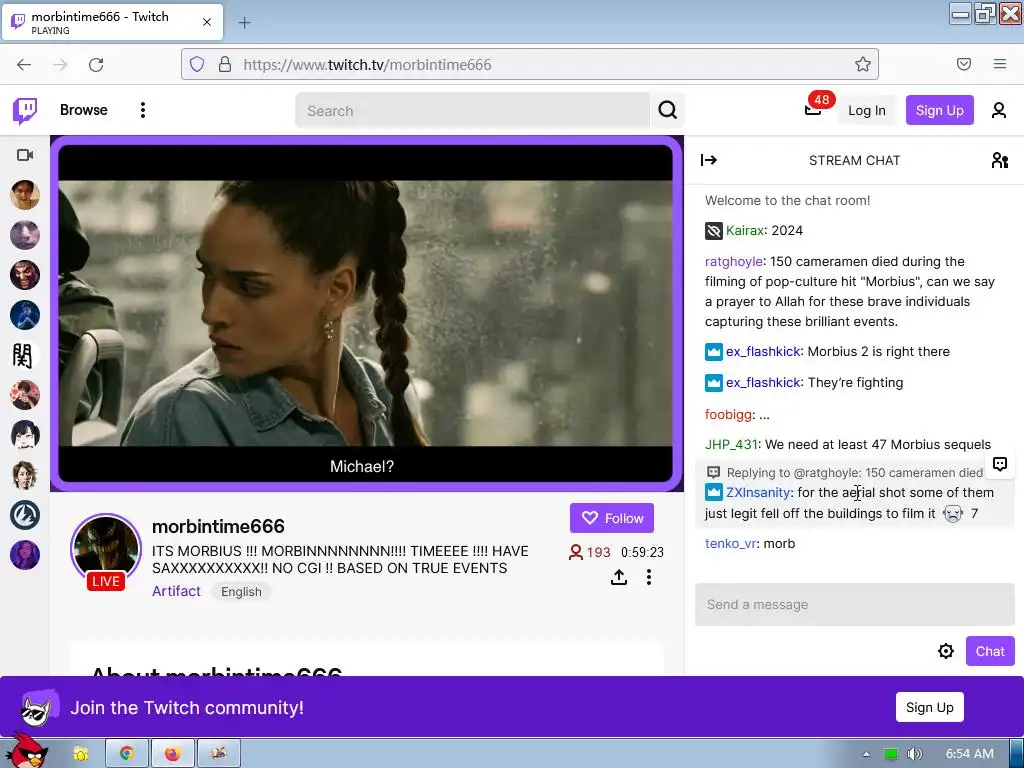Screen dimensions: 1024x768
Task: Open the first recommended channel avatar in sidebar
Action: (25, 195)
